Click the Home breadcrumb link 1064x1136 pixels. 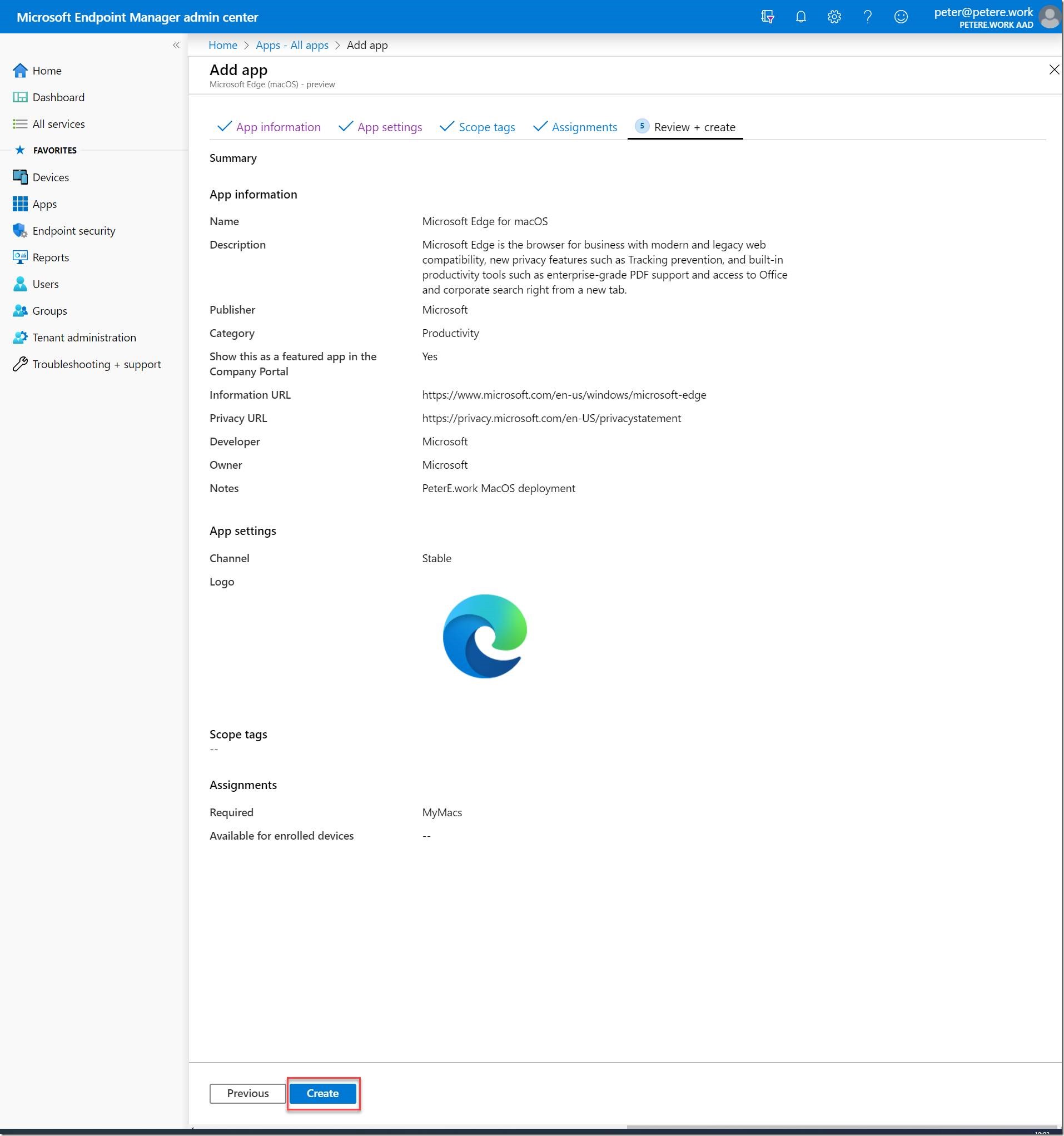222,45
